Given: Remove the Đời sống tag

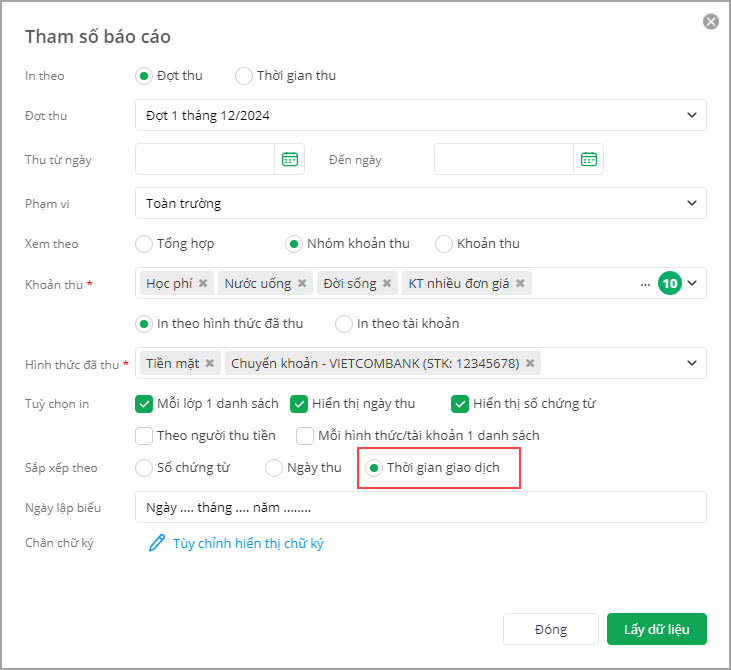Looking at the screenshot, I should coord(386,283).
